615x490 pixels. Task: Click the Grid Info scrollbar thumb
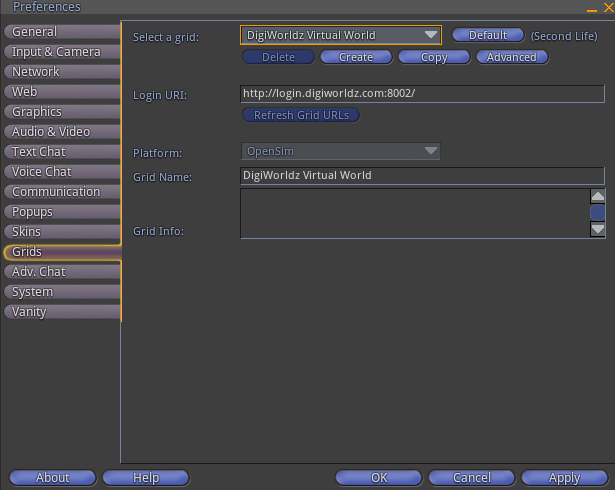click(x=598, y=213)
